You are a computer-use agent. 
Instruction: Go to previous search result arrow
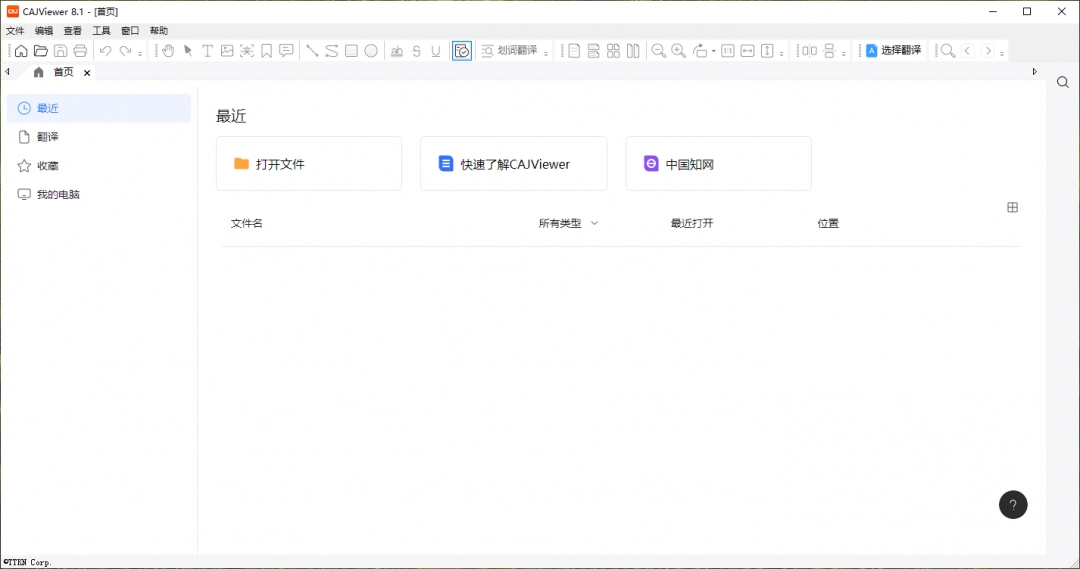click(x=968, y=51)
